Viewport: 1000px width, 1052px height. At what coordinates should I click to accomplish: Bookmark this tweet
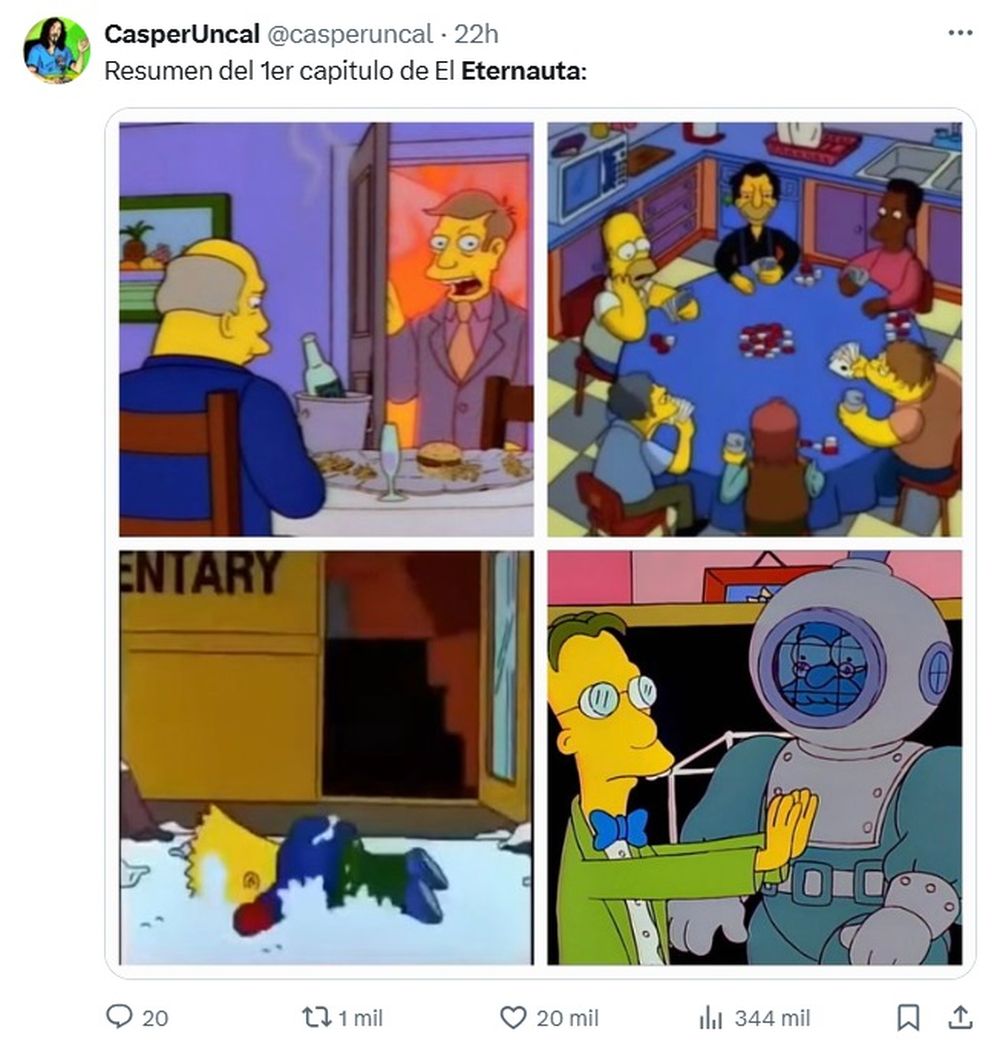click(908, 1017)
